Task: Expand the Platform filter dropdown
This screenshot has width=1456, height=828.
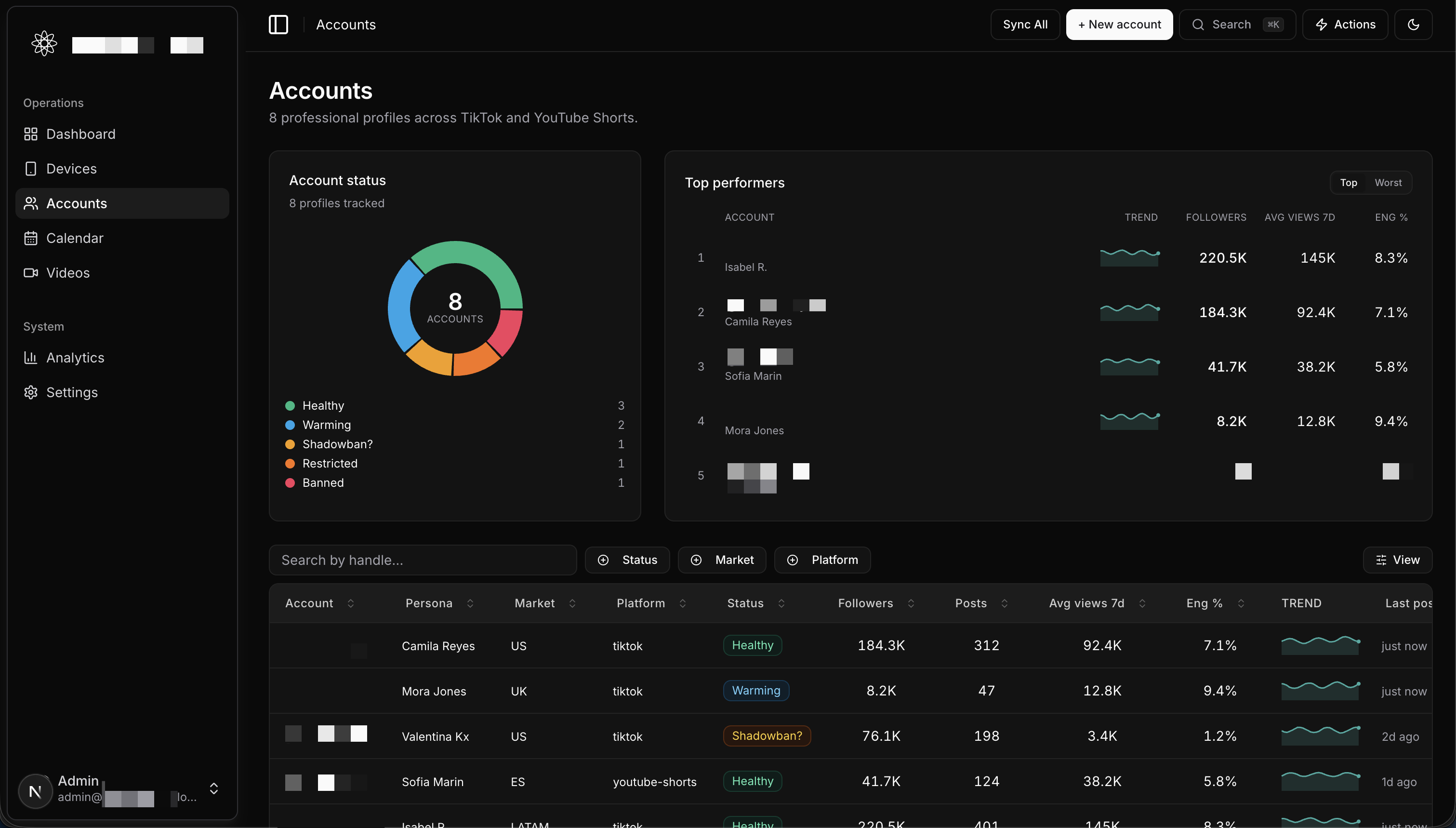Action: (822, 560)
